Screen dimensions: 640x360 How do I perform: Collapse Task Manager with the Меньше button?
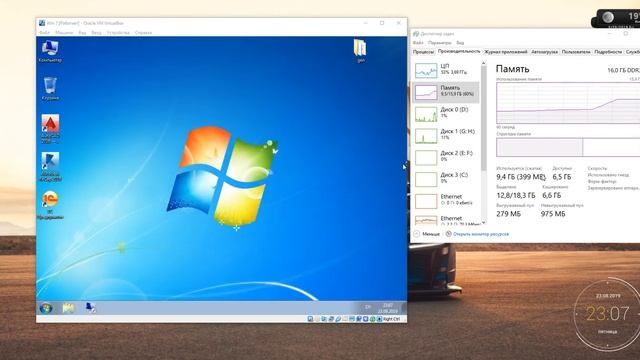(427, 234)
